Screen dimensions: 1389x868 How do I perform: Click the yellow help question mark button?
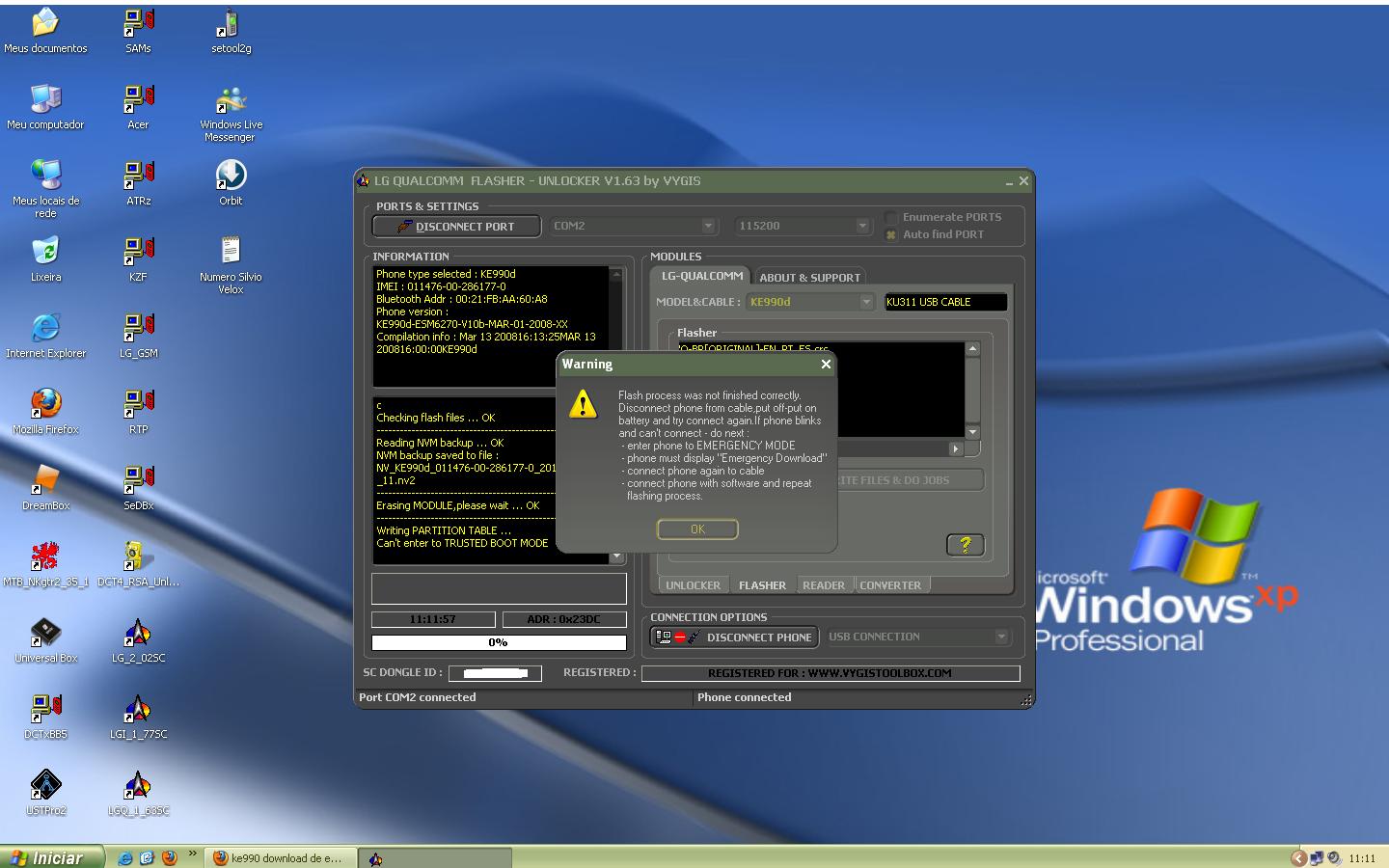(x=965, y=545)
